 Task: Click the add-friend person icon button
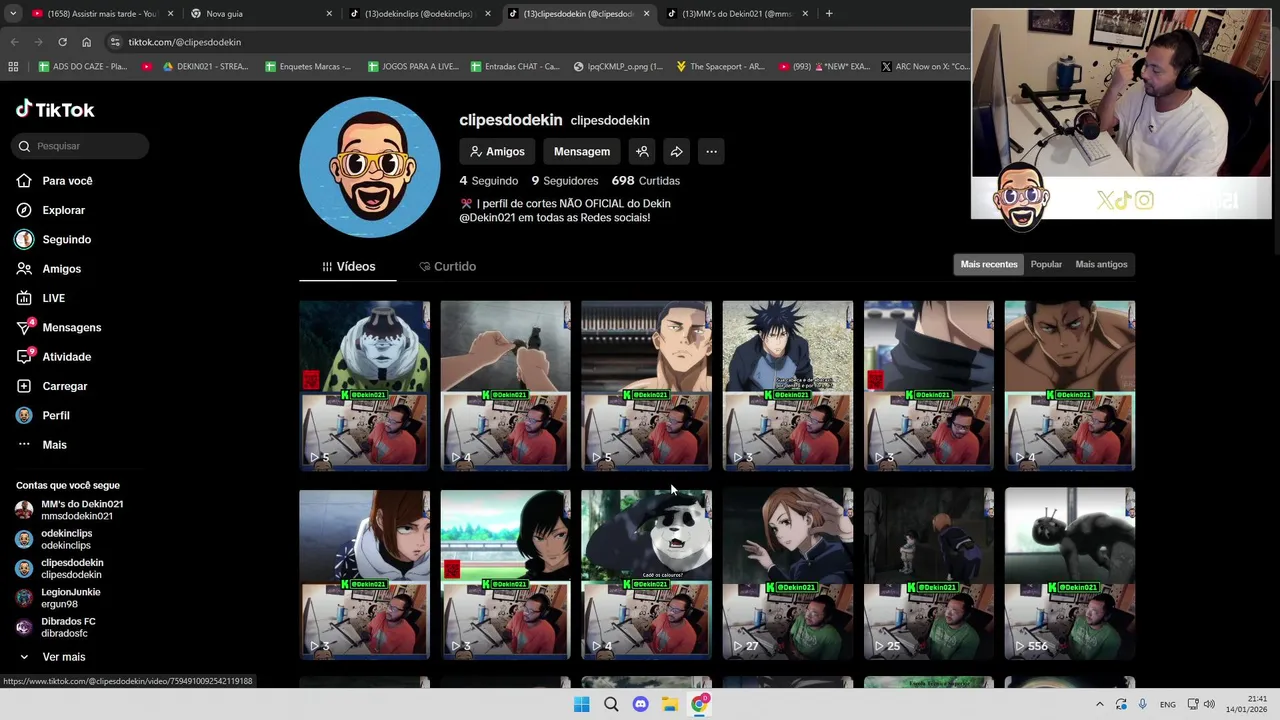[642, 152]
